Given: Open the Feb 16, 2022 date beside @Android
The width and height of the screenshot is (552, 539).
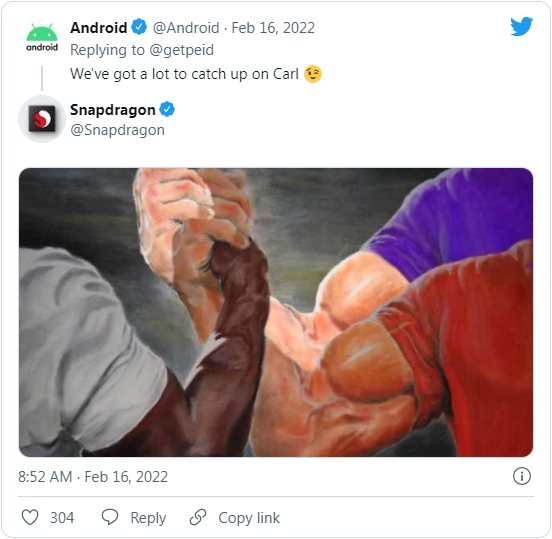Looking at the screenshot, I should (273, 28).
